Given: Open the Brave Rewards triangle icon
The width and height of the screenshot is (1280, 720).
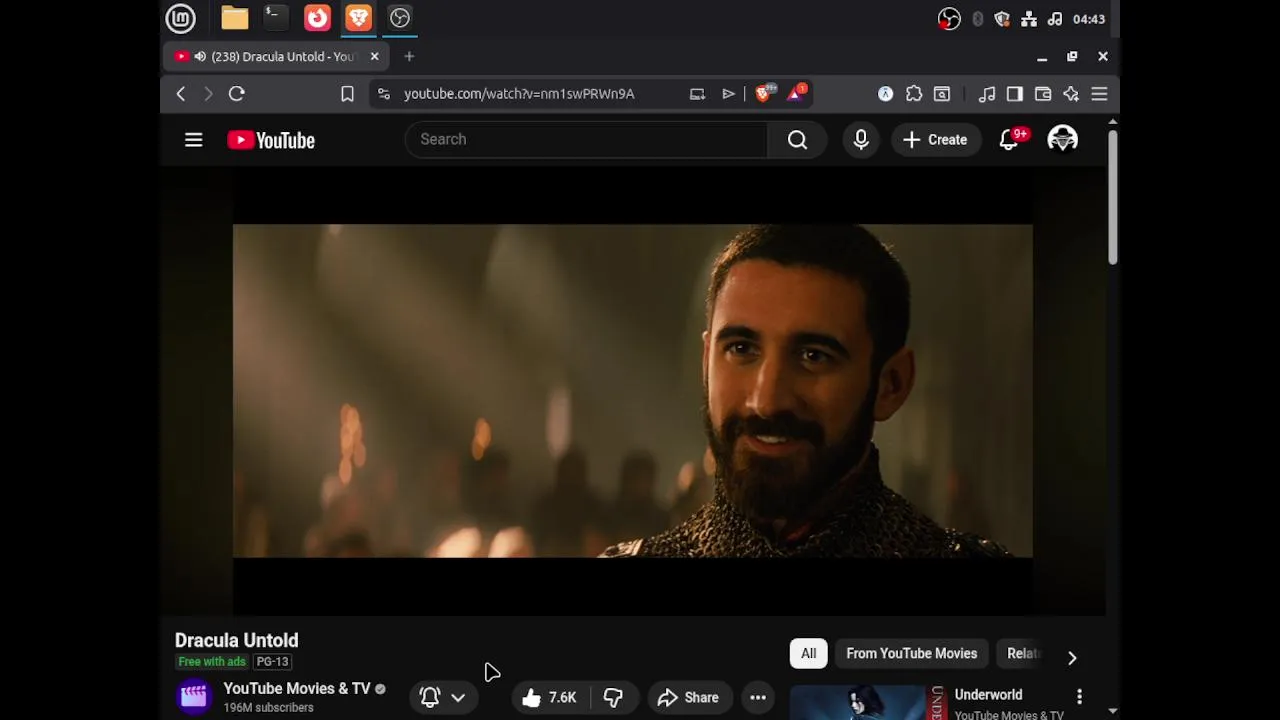Looking at the screenshot, I should 797,94.
